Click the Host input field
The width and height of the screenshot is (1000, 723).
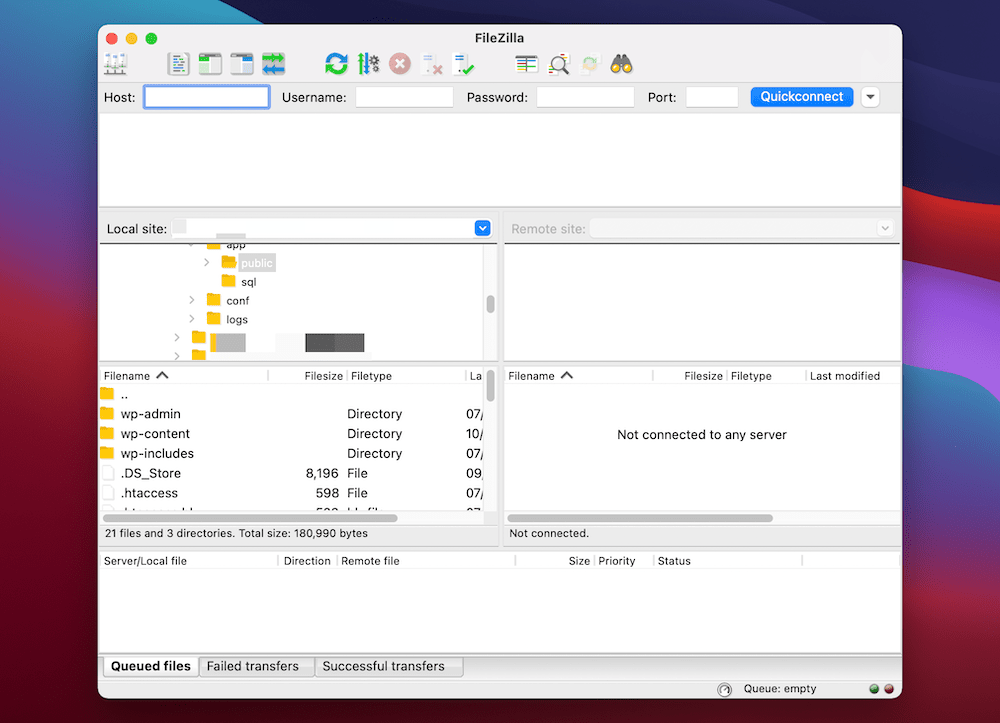click(207, 97)
